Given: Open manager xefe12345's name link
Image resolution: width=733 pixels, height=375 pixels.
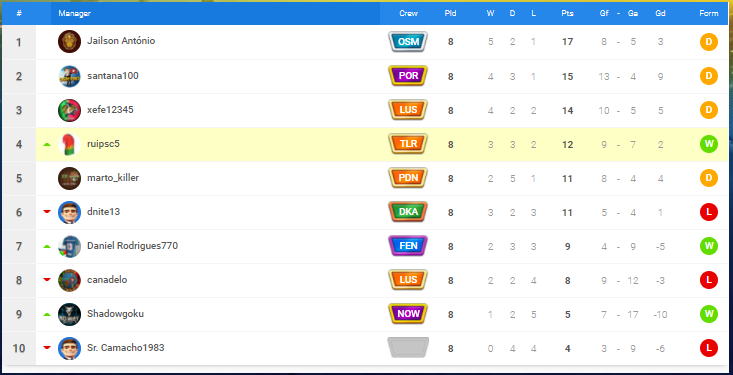Looking at the screenshot, I should [110, 110].
